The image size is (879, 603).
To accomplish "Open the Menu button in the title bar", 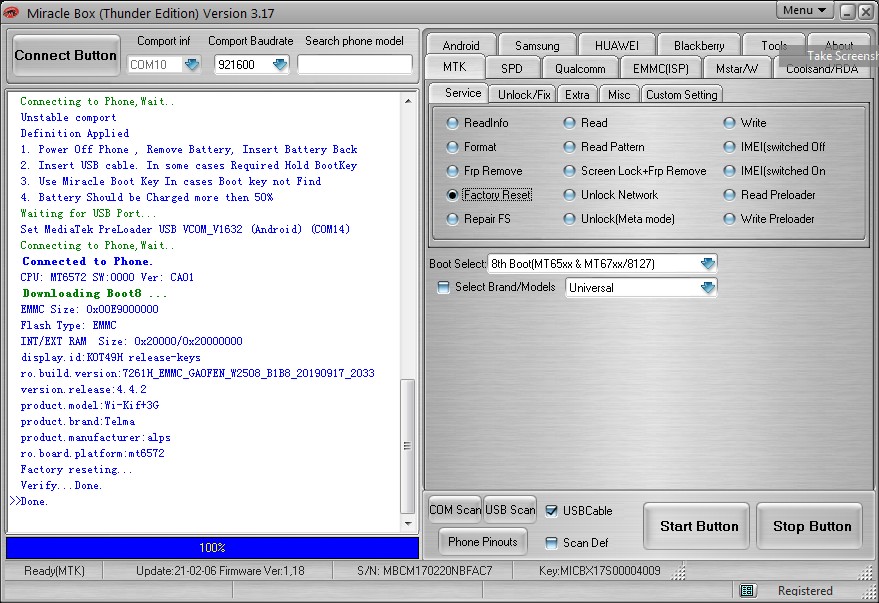I will point(805,10).
